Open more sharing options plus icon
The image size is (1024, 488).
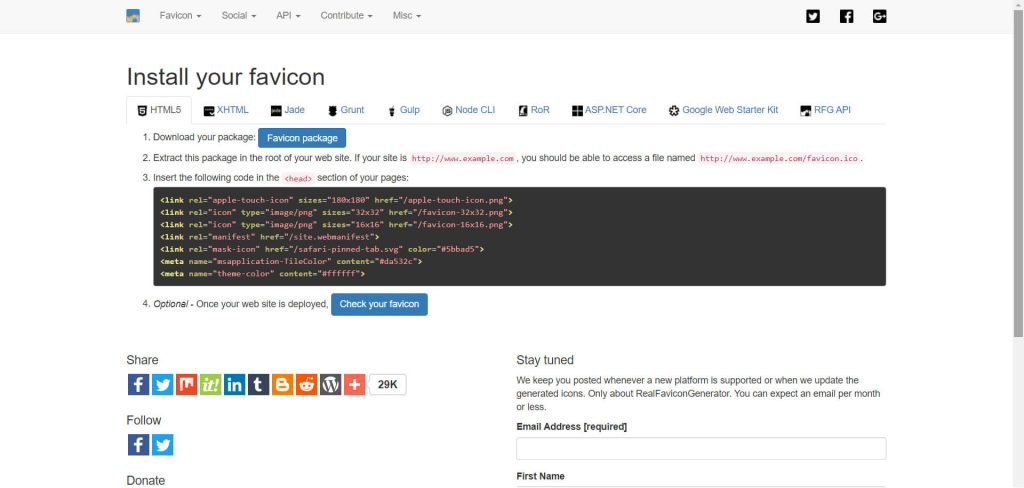coord(355,384)
